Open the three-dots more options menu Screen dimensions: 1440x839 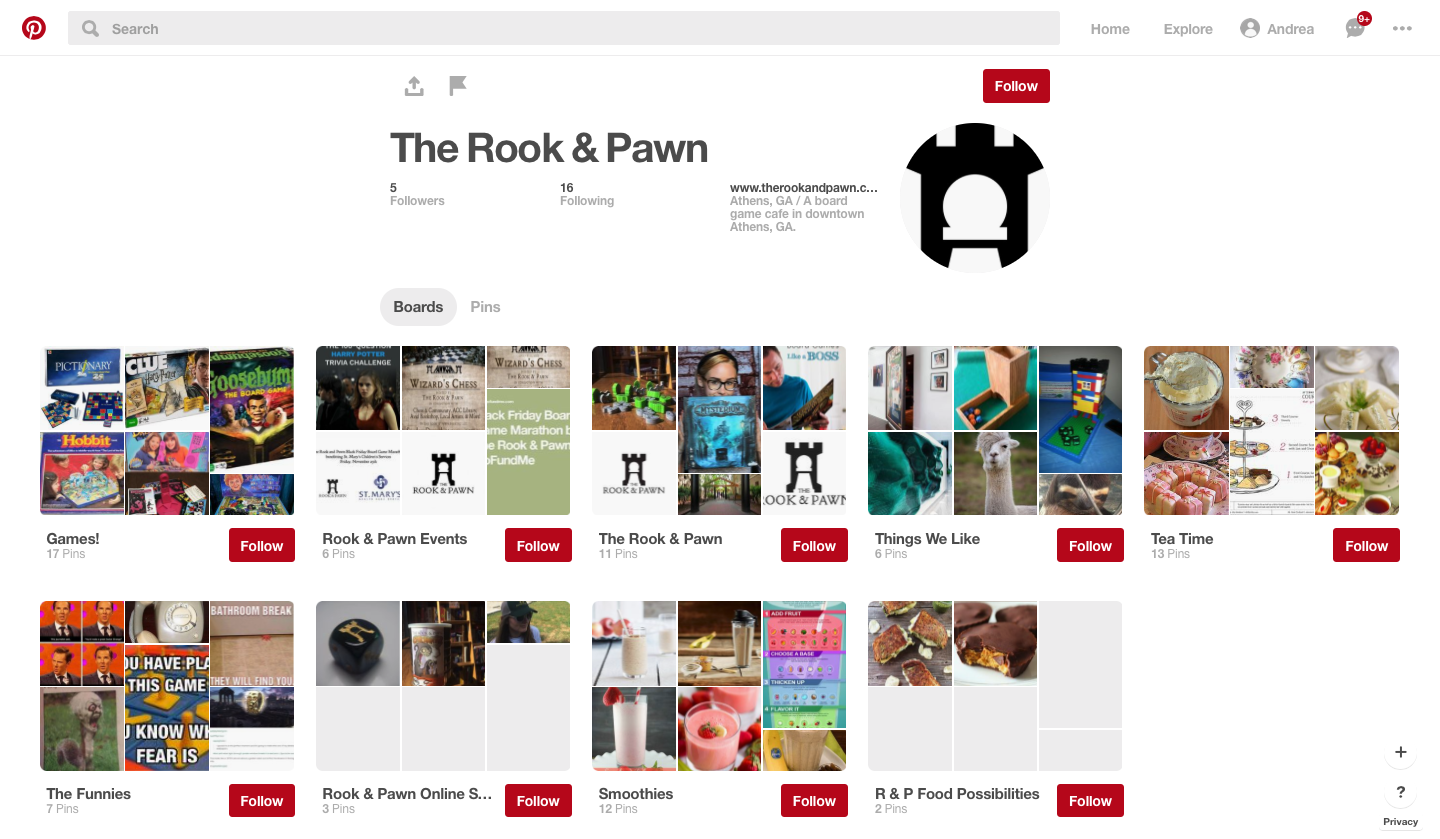1402,29
